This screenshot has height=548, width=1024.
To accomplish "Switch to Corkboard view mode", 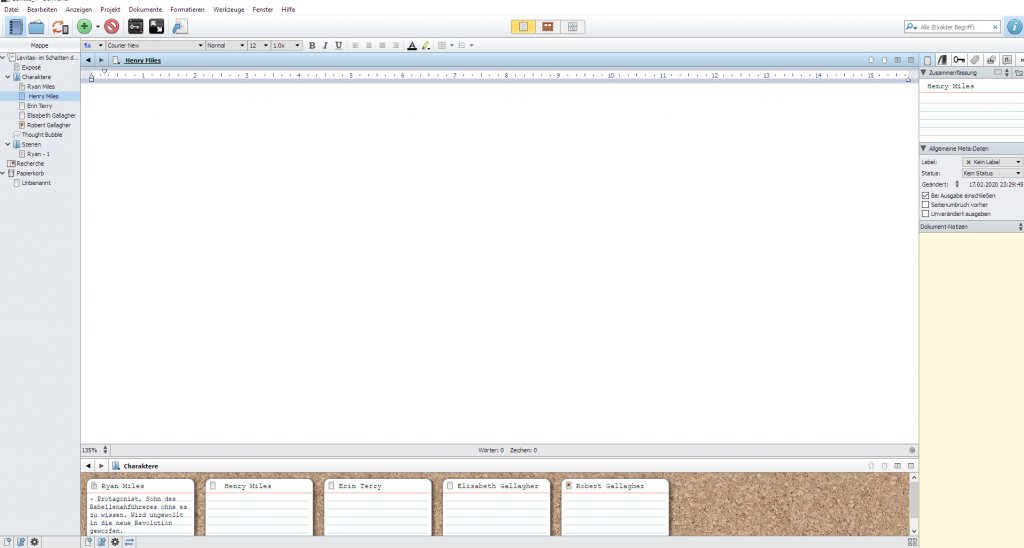I will [x=547, y=27].
